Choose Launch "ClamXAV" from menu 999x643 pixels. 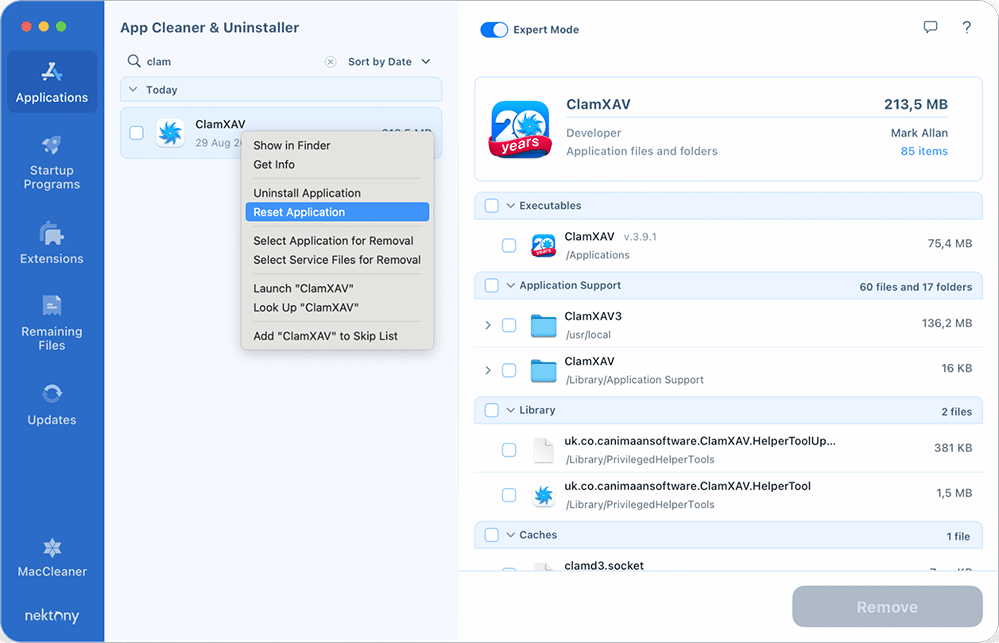[x=337, y=289]
